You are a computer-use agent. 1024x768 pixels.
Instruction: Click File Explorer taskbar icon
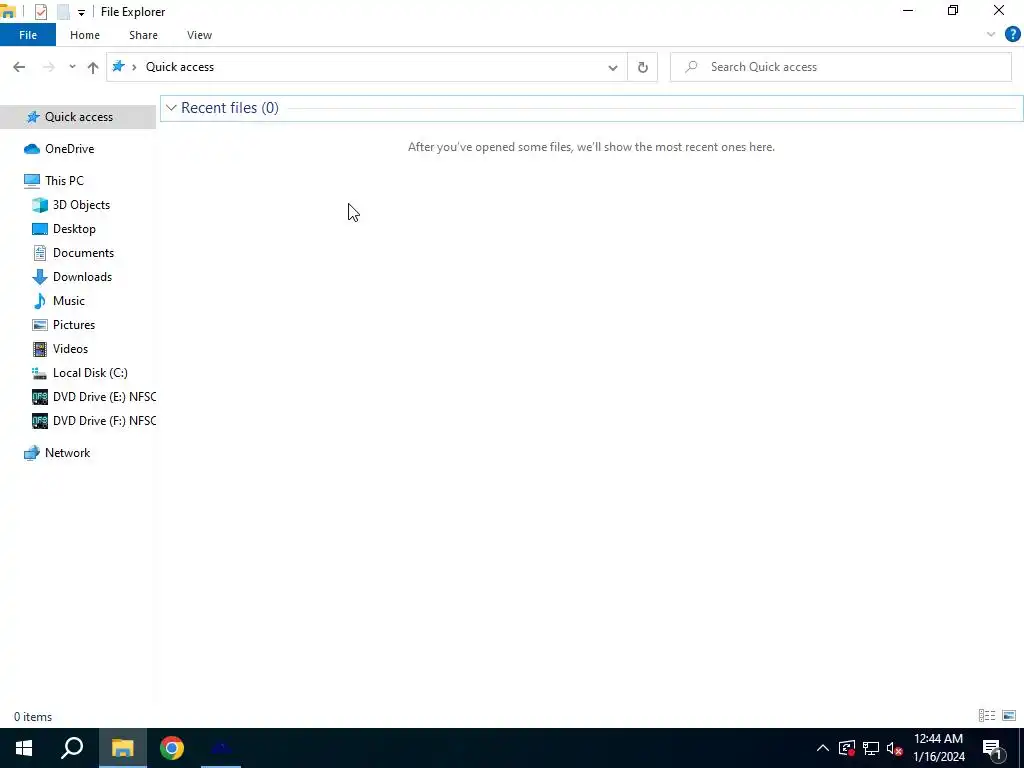coord(122,748)
